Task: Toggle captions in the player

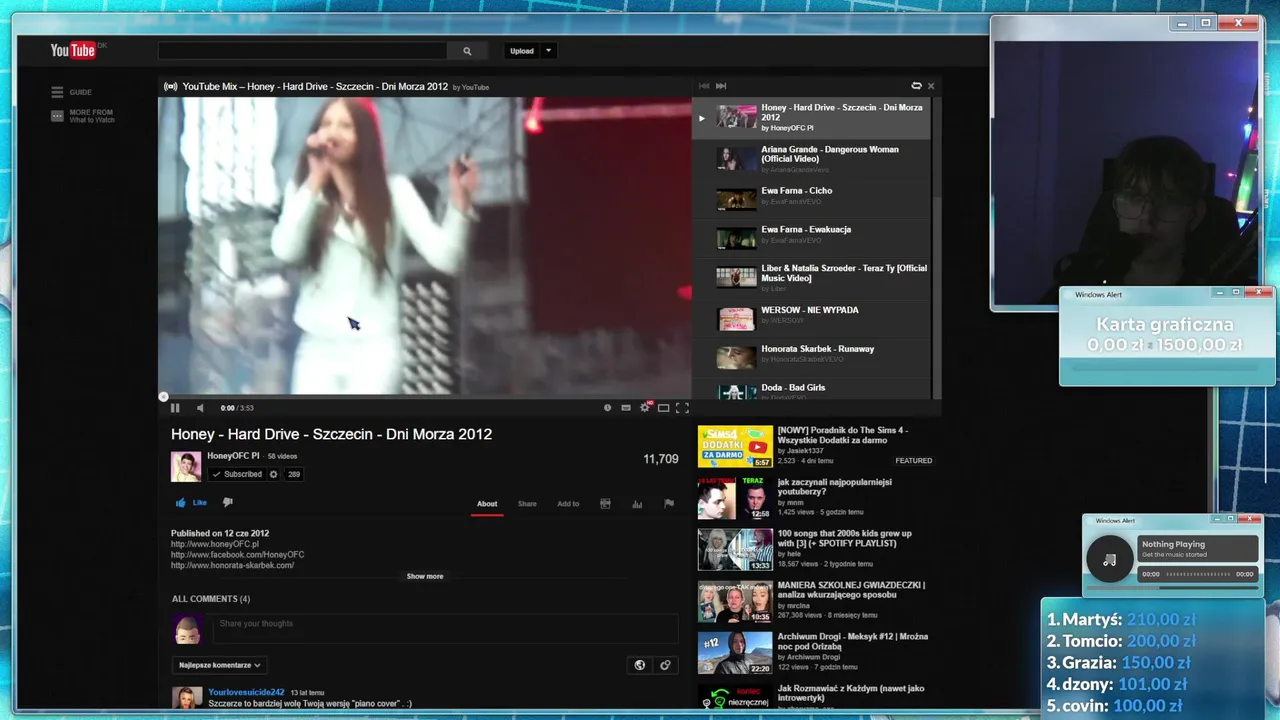Action: click(626, 408)
